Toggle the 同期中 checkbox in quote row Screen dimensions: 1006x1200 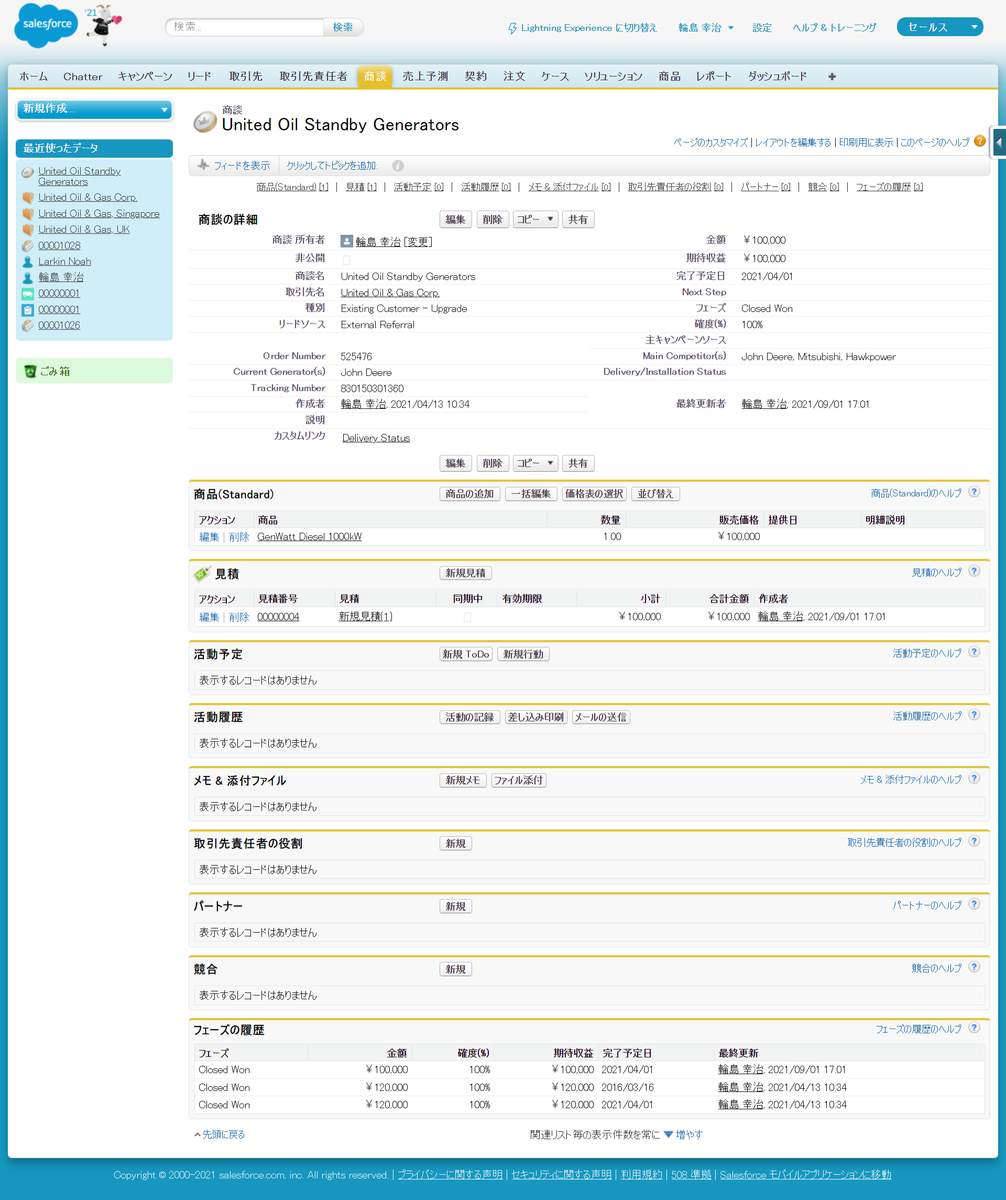click(x=467, y=617)
